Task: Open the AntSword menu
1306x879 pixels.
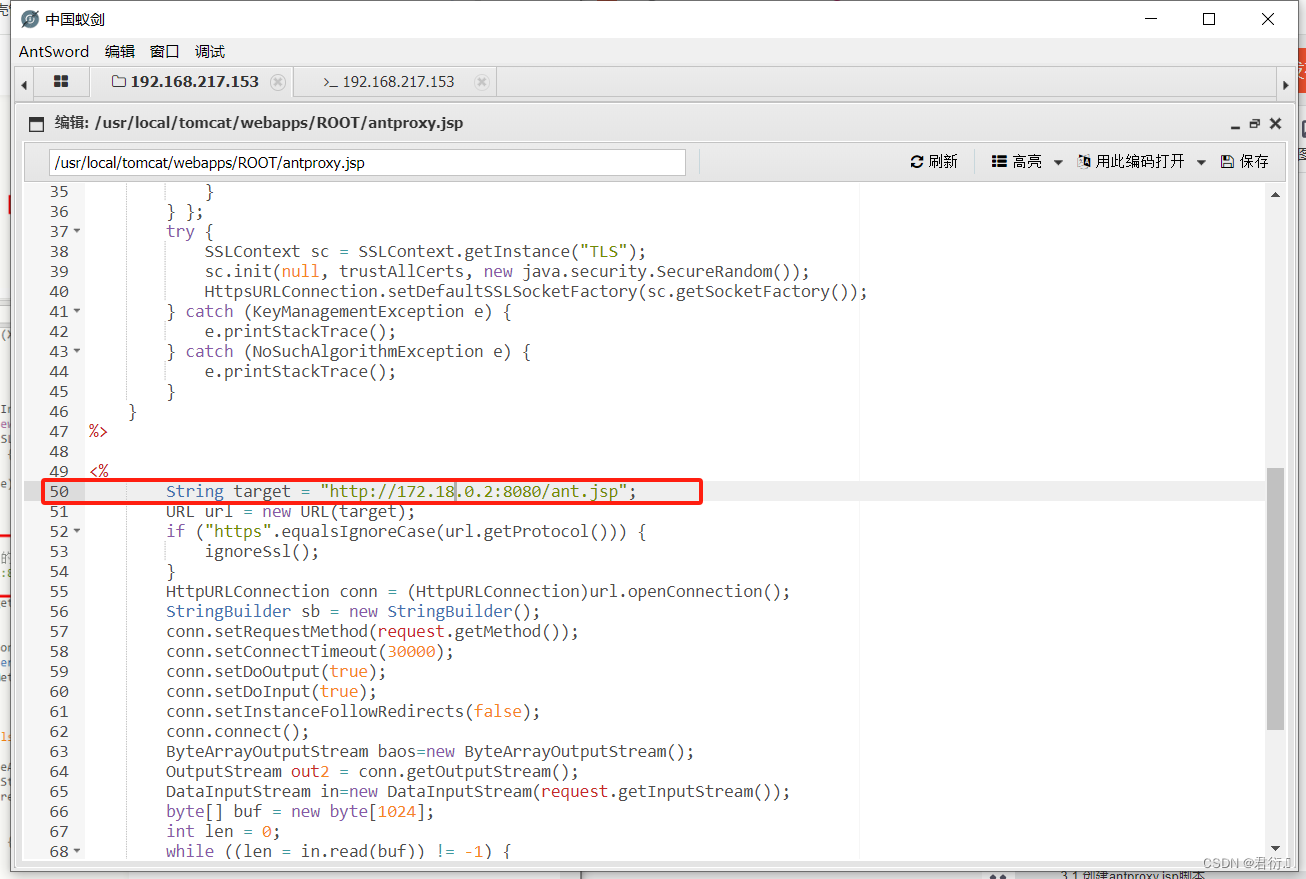Action: click(x=54, y=52)
